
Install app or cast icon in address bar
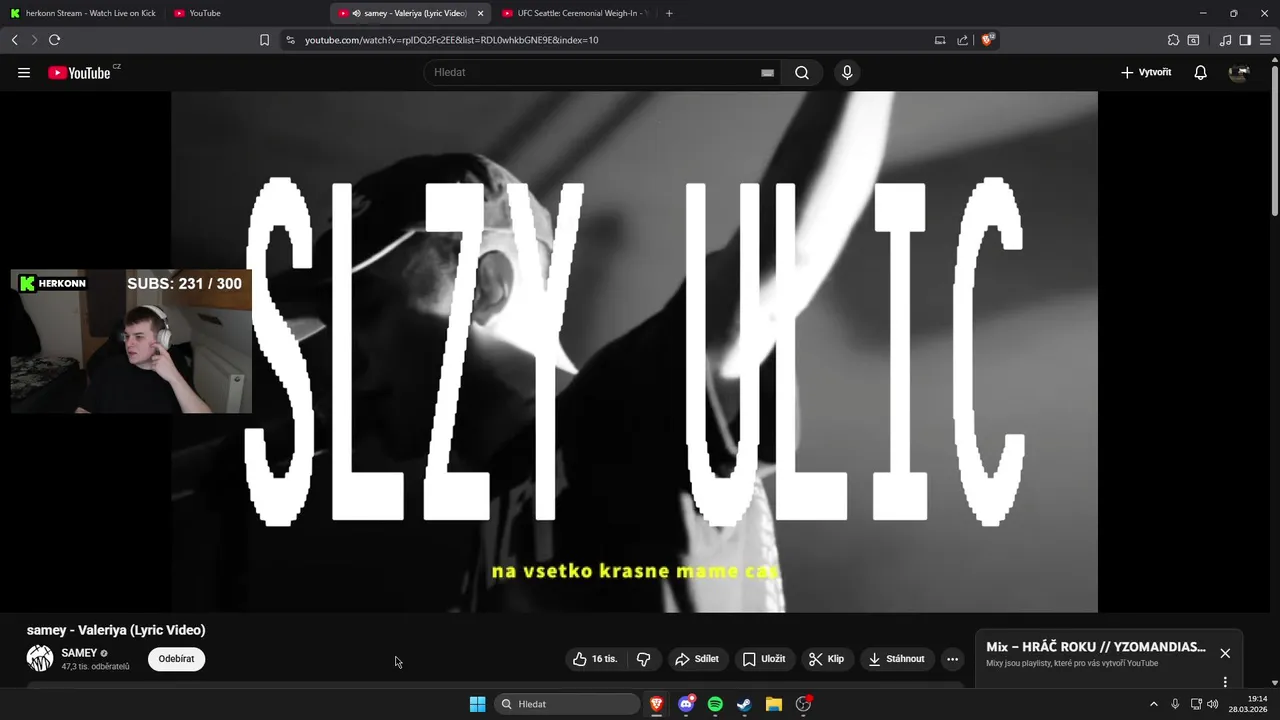(x=940, y=40)
